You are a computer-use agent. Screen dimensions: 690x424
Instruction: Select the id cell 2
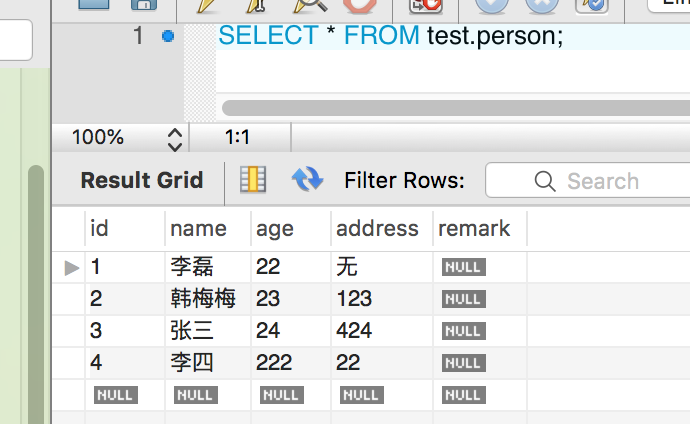click(125, 299)
